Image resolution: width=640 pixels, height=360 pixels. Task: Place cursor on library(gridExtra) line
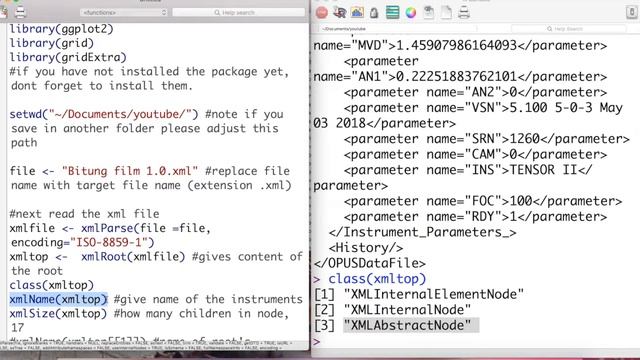68,58
